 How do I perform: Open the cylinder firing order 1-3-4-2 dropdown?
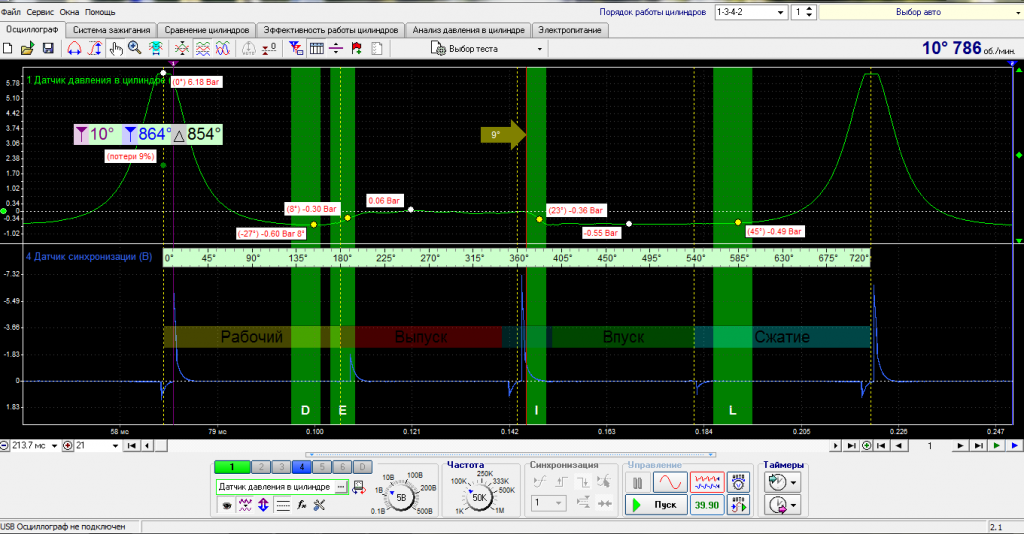(x=780, y=12)
